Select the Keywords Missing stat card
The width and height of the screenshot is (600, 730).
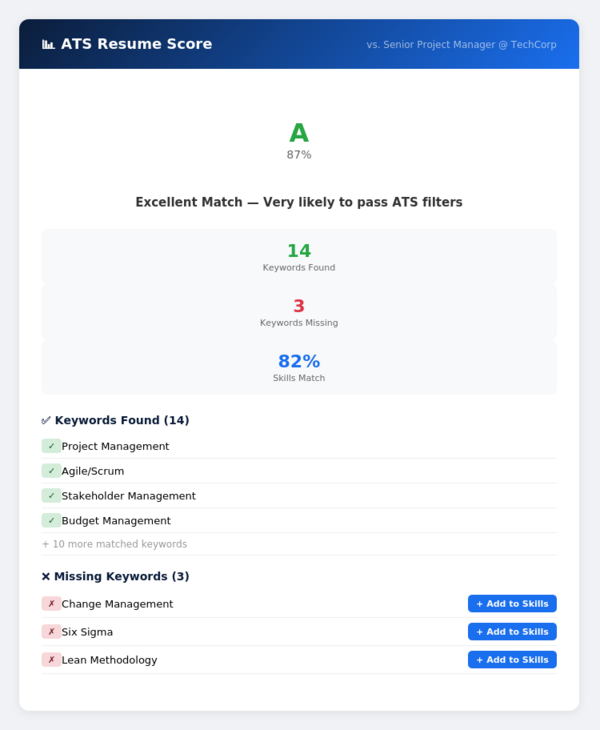point(299,312)
